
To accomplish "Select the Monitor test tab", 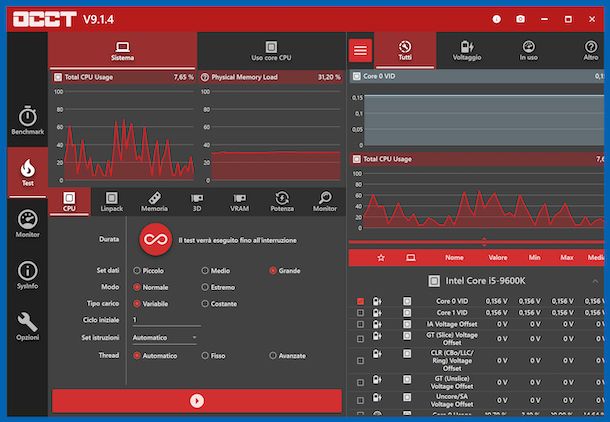I will coord(325,202).
